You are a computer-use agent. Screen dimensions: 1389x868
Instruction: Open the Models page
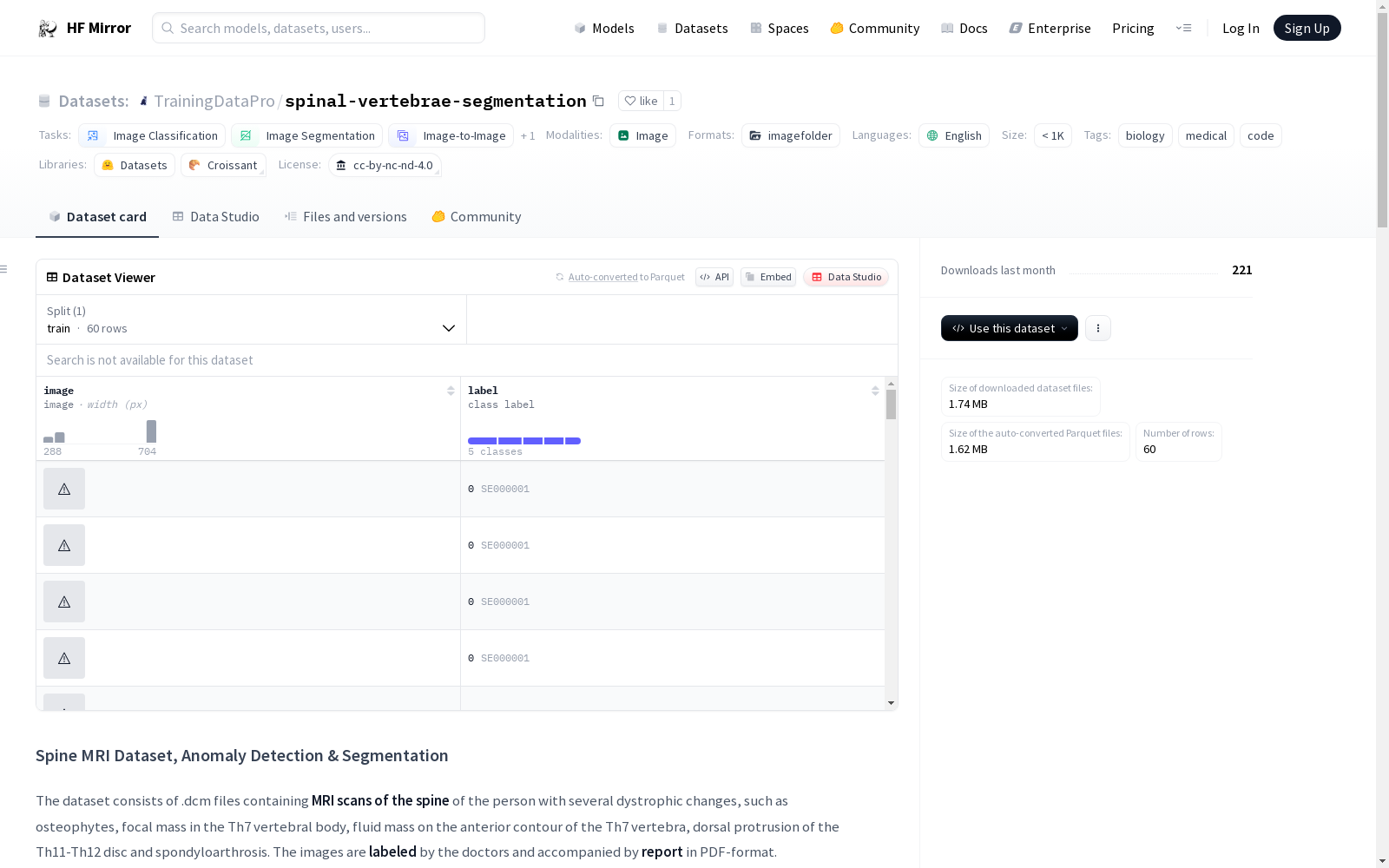point(604,28)
